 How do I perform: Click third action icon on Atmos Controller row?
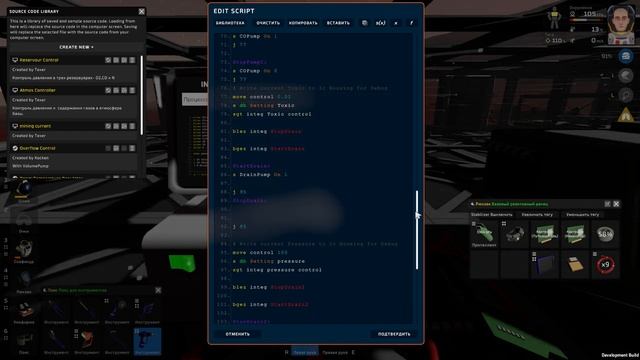124,90
